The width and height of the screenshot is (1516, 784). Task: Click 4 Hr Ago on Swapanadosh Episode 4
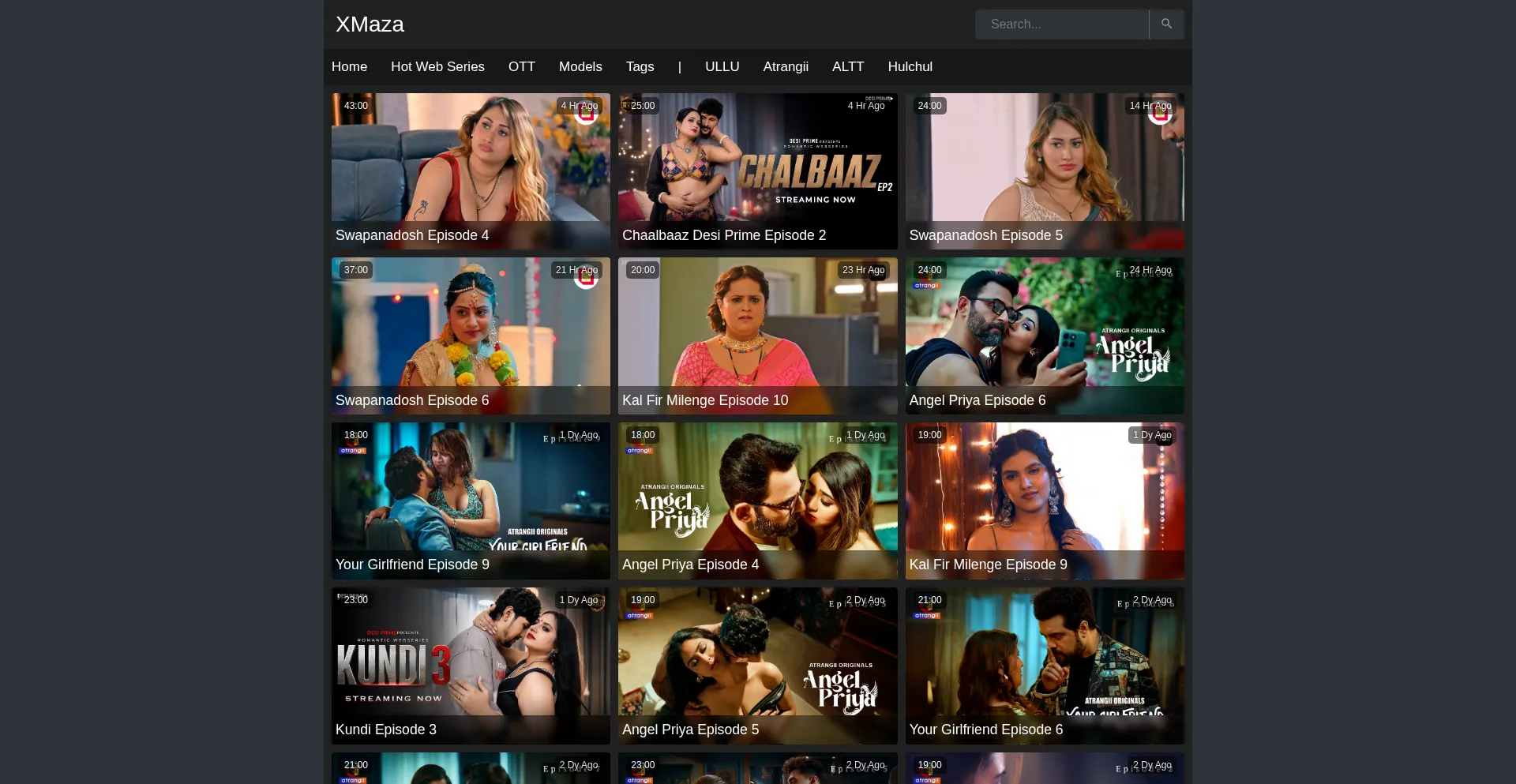coord(580,106)
